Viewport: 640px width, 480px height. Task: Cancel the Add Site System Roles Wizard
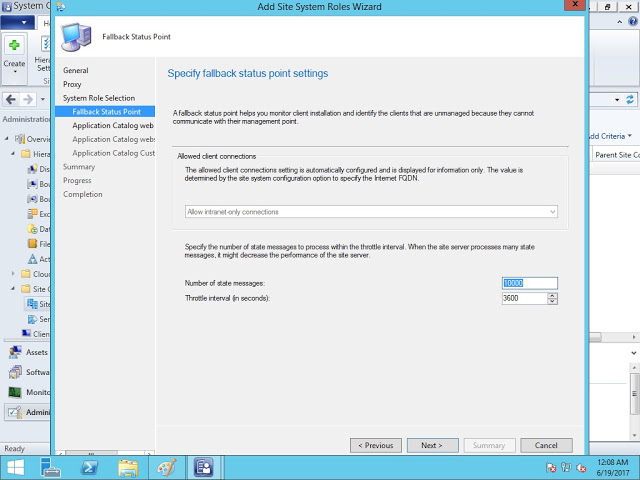pyautogui.click(x=546, y=445)
